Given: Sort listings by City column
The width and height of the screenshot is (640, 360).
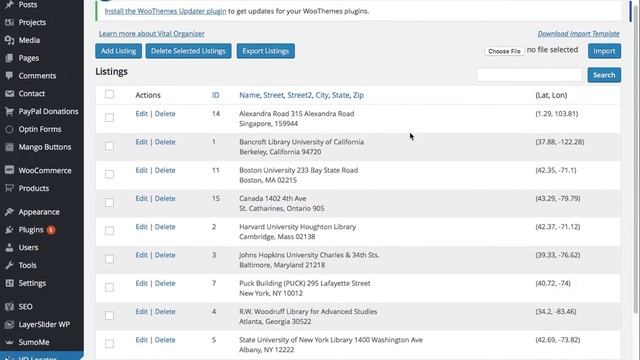Looking at the screenshot, I should (x=322, y=95).
